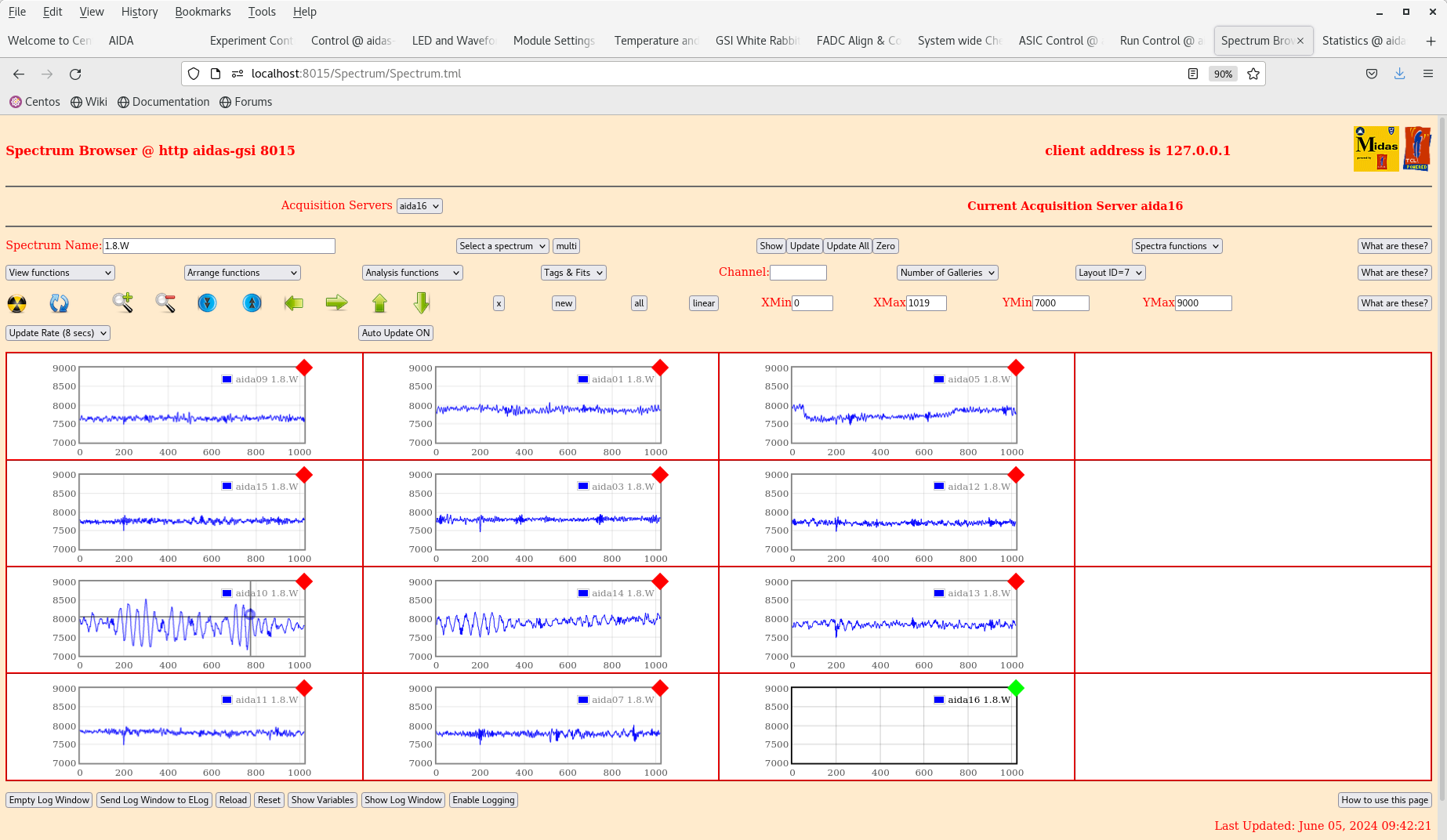
Task: Click the green down arrow icon
Action: pyautogui.click(x=422, y=302)
